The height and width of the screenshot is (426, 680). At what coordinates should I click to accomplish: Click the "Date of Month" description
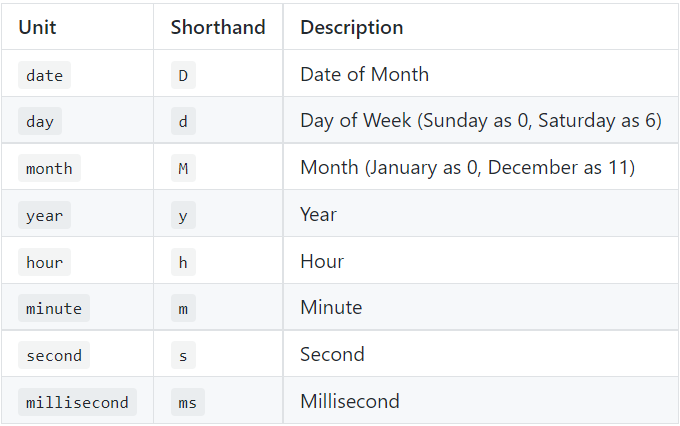[x=364, y=75]
